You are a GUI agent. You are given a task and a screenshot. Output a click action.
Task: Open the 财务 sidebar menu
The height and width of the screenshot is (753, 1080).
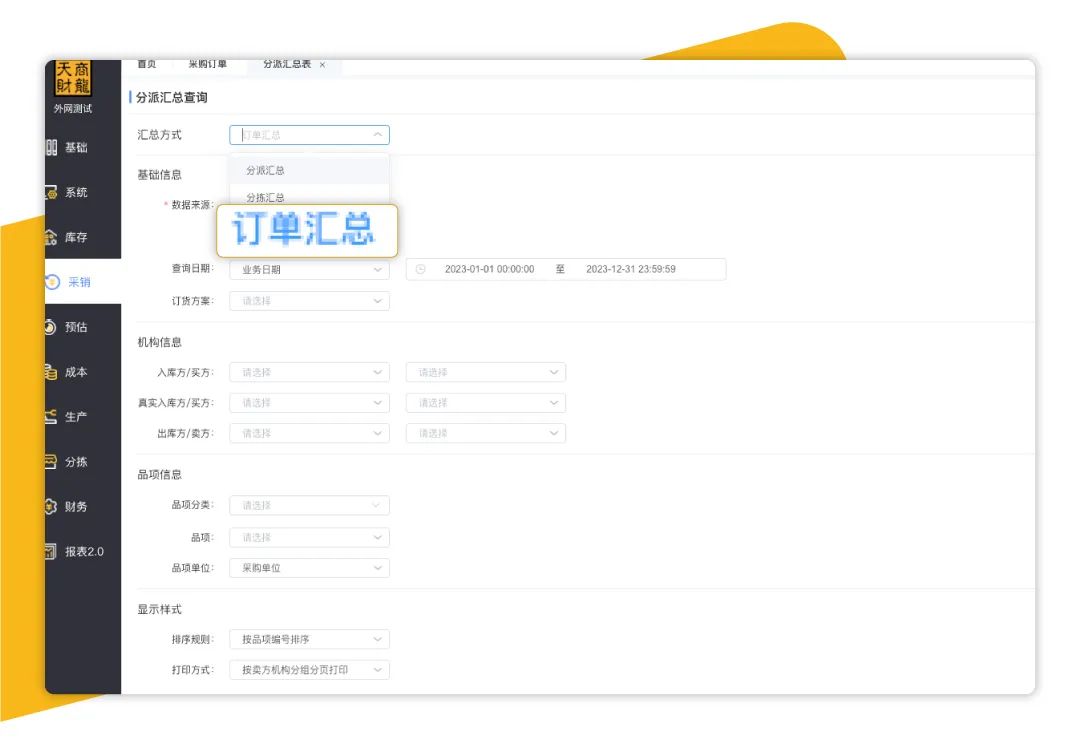pos(83,506)
